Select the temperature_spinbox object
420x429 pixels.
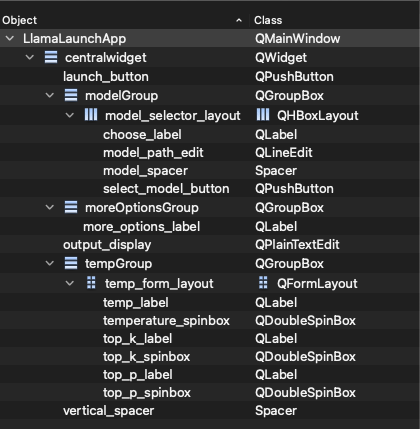[166, 321]
